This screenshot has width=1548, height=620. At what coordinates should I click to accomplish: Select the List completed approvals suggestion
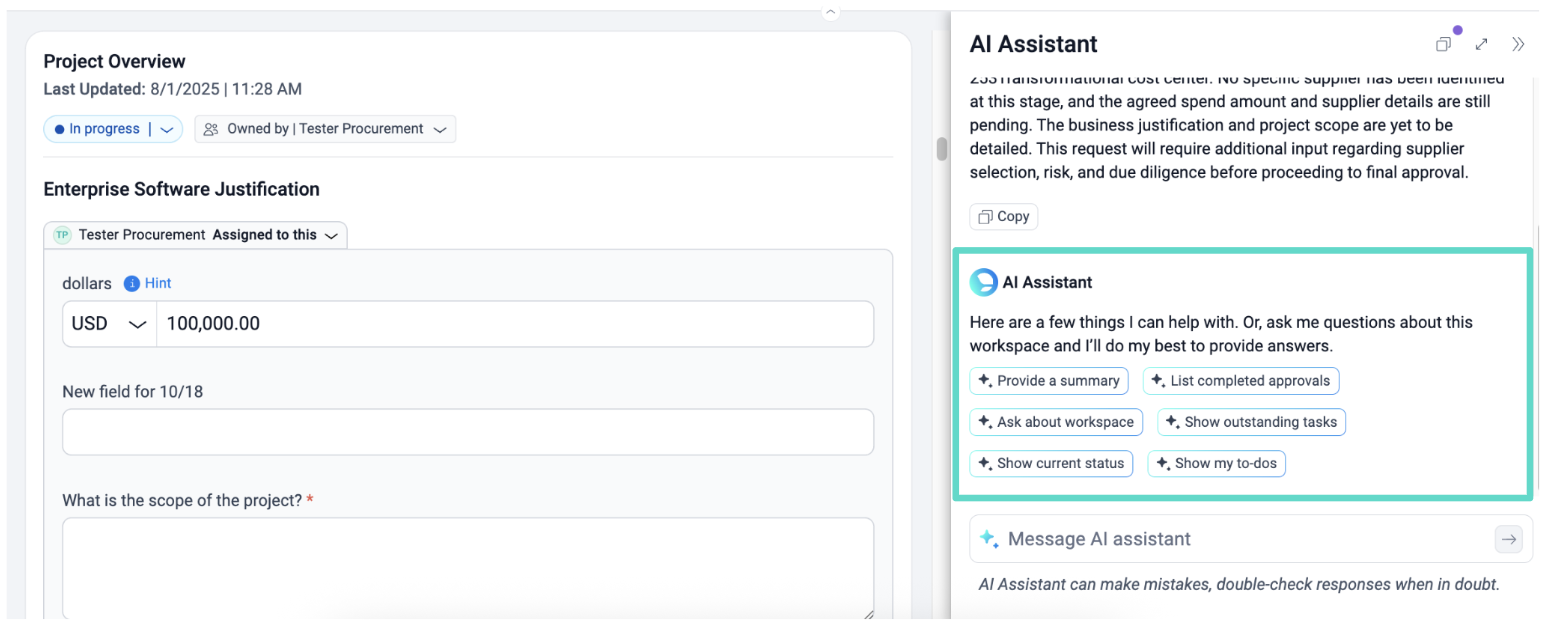click(1240, 381)
